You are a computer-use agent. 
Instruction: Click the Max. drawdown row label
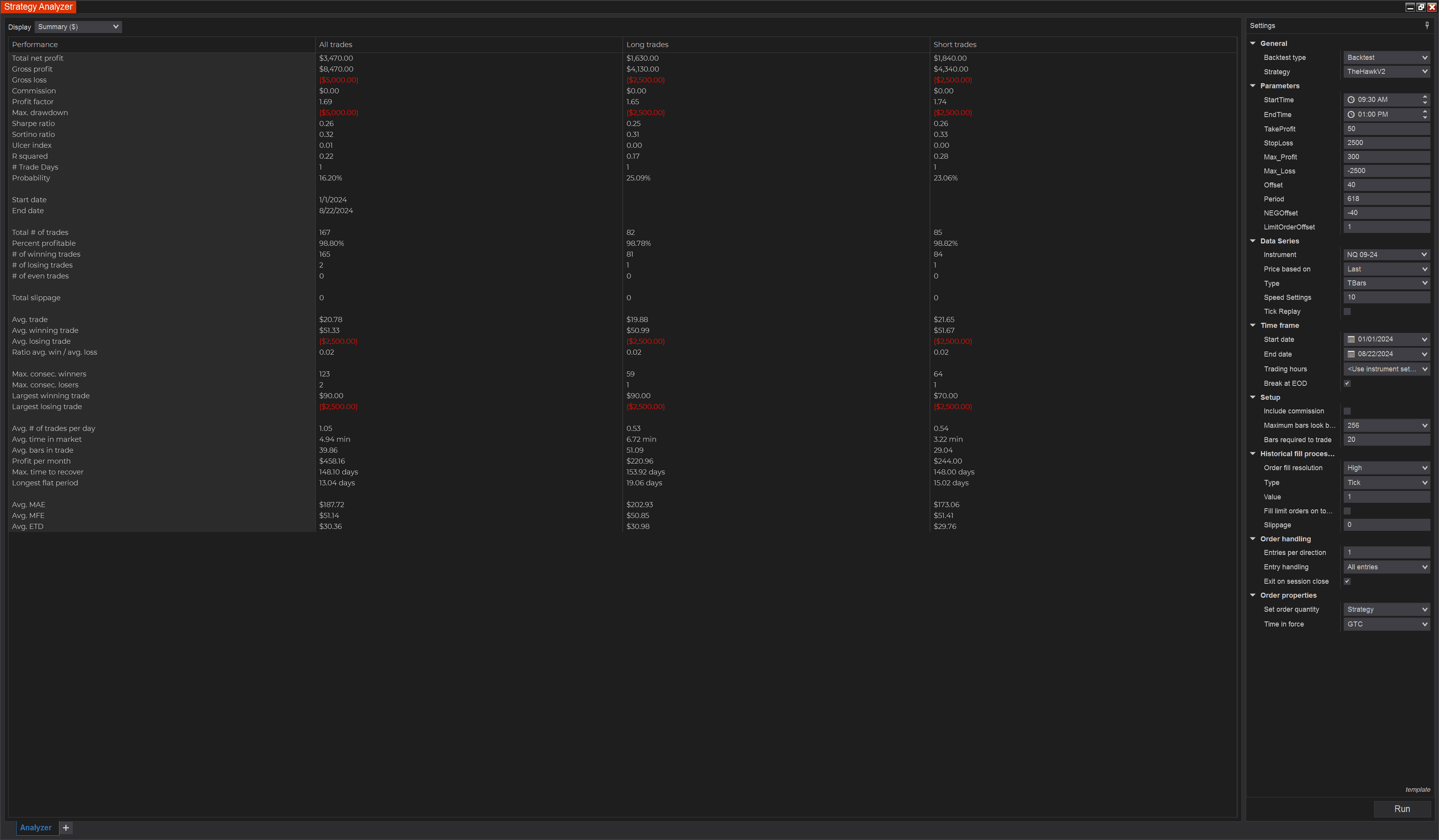[40, 112]
